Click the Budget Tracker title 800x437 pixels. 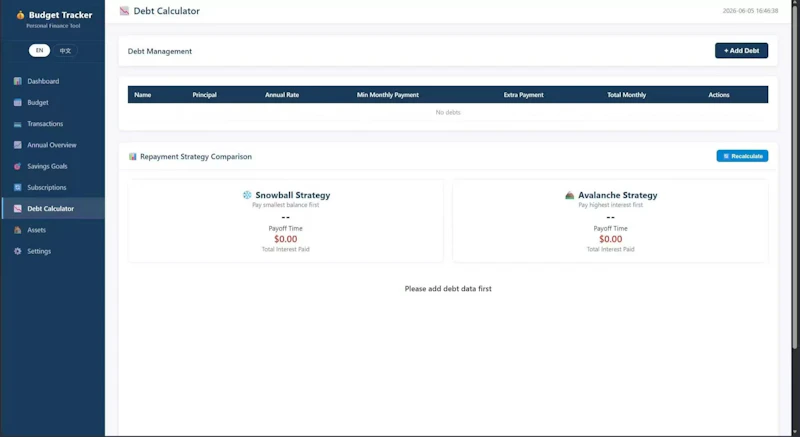60,15
